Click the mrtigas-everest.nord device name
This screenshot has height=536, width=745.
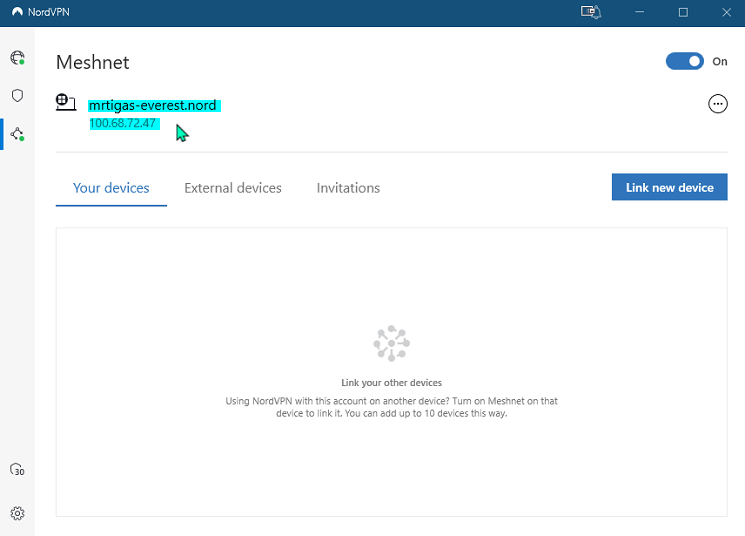153,105
